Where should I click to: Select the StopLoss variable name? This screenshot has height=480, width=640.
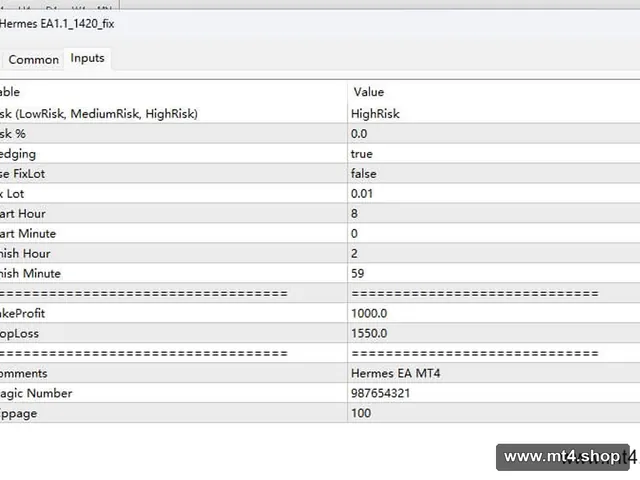(x=19, y=333)
